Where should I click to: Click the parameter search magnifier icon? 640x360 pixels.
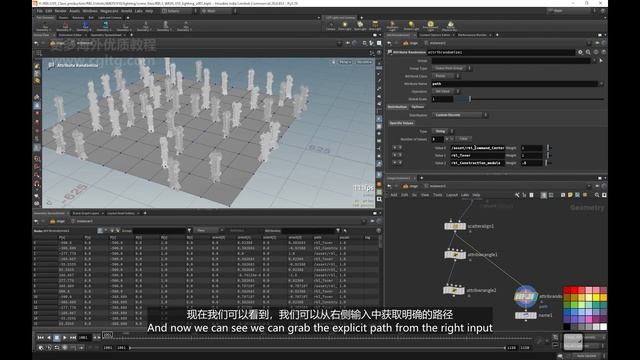[x=588, y=52]
